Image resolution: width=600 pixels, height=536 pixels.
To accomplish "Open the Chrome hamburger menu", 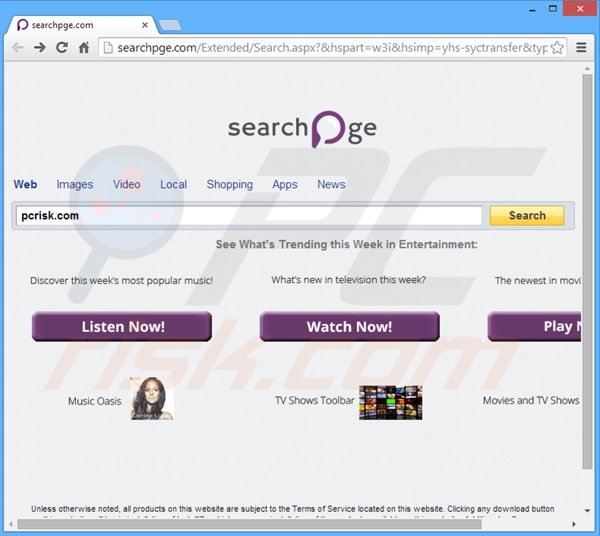I will (x=581, y=47).
